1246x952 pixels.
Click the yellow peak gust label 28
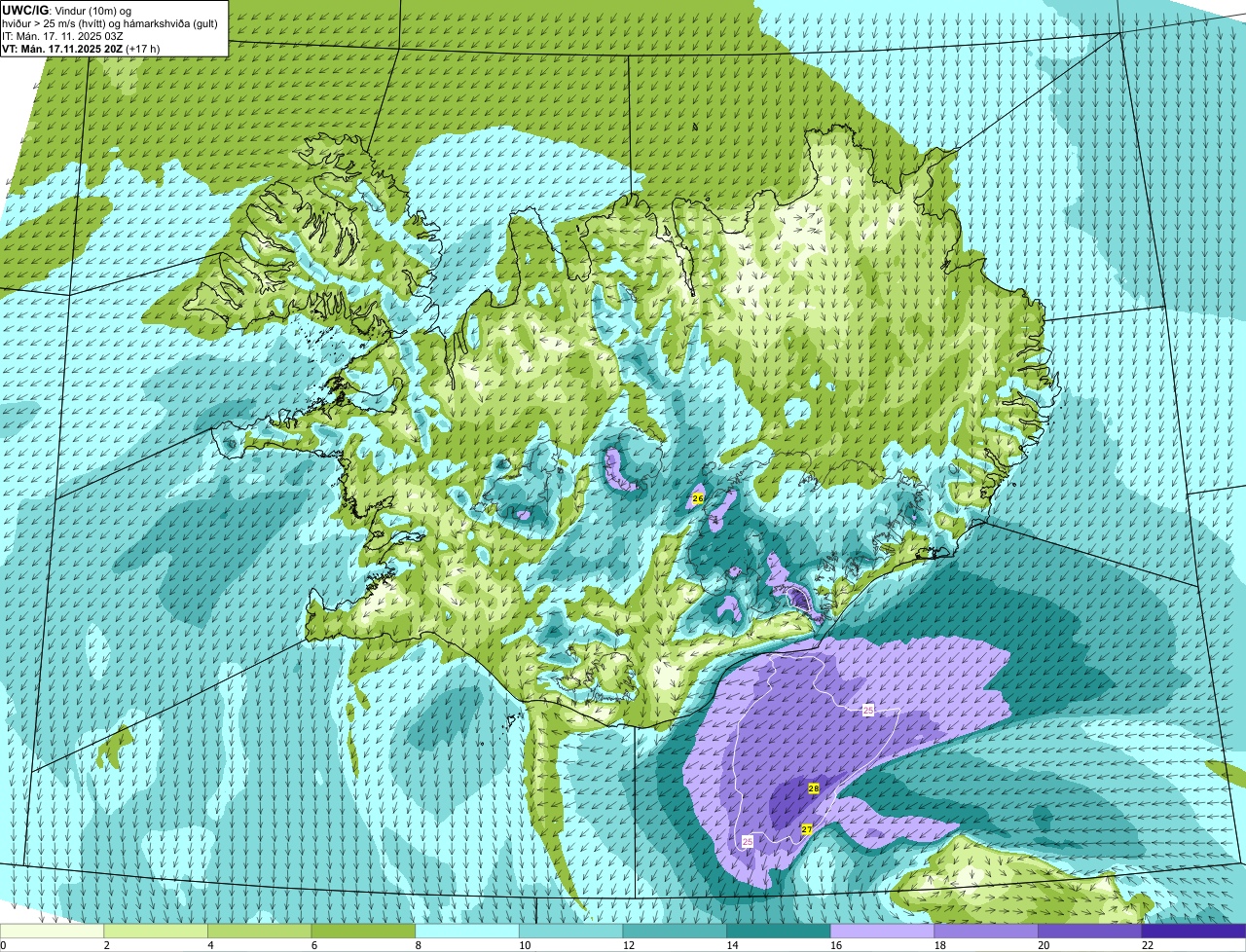pyautogui.click(x=814, y=788)
